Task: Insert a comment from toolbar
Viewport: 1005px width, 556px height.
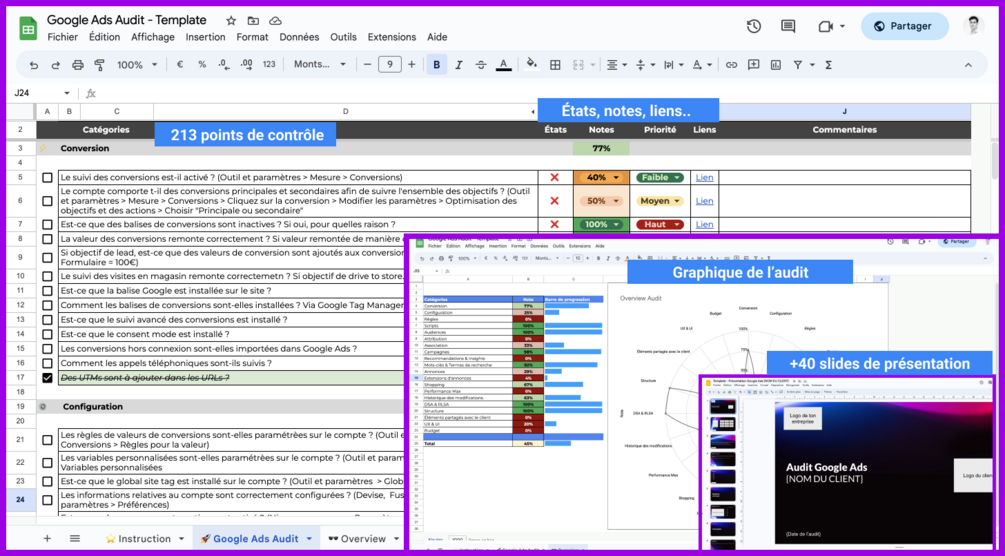Action: (754, 65)
